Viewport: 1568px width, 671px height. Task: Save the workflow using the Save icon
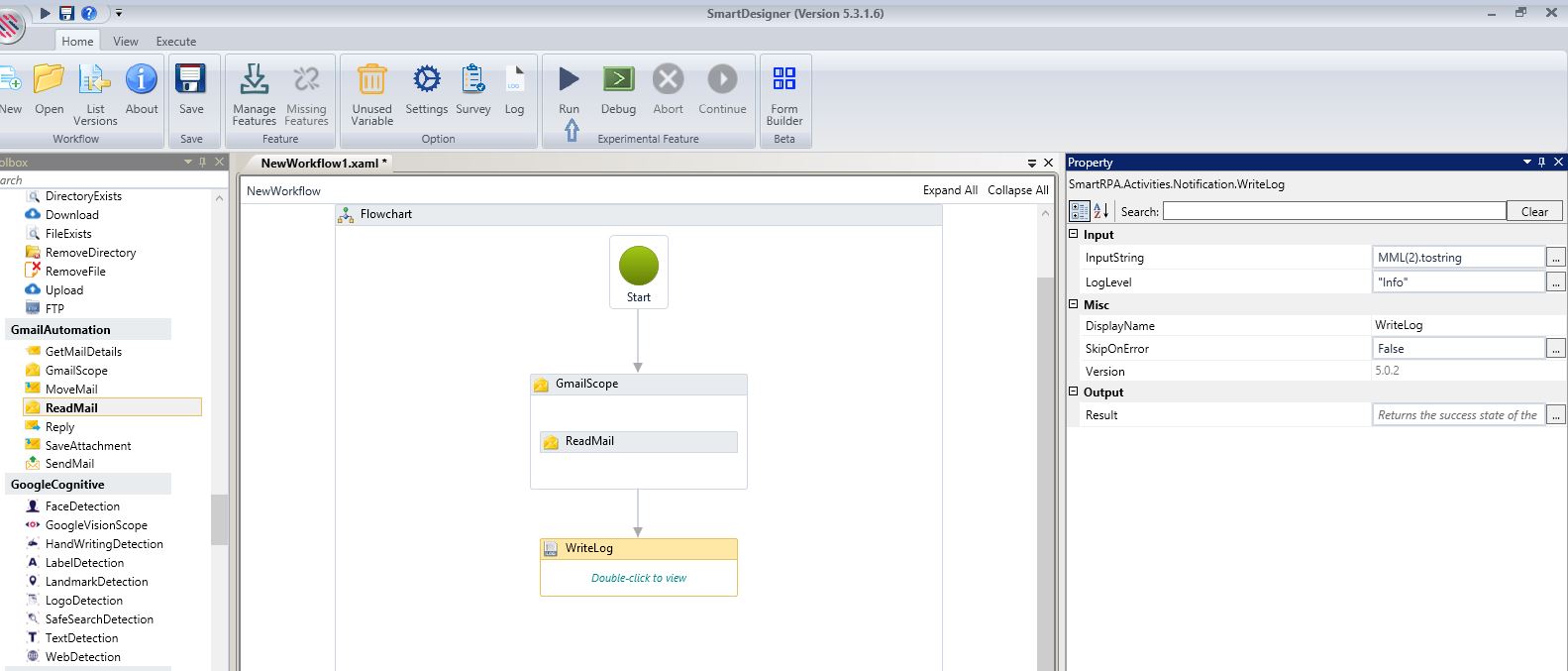191,79
